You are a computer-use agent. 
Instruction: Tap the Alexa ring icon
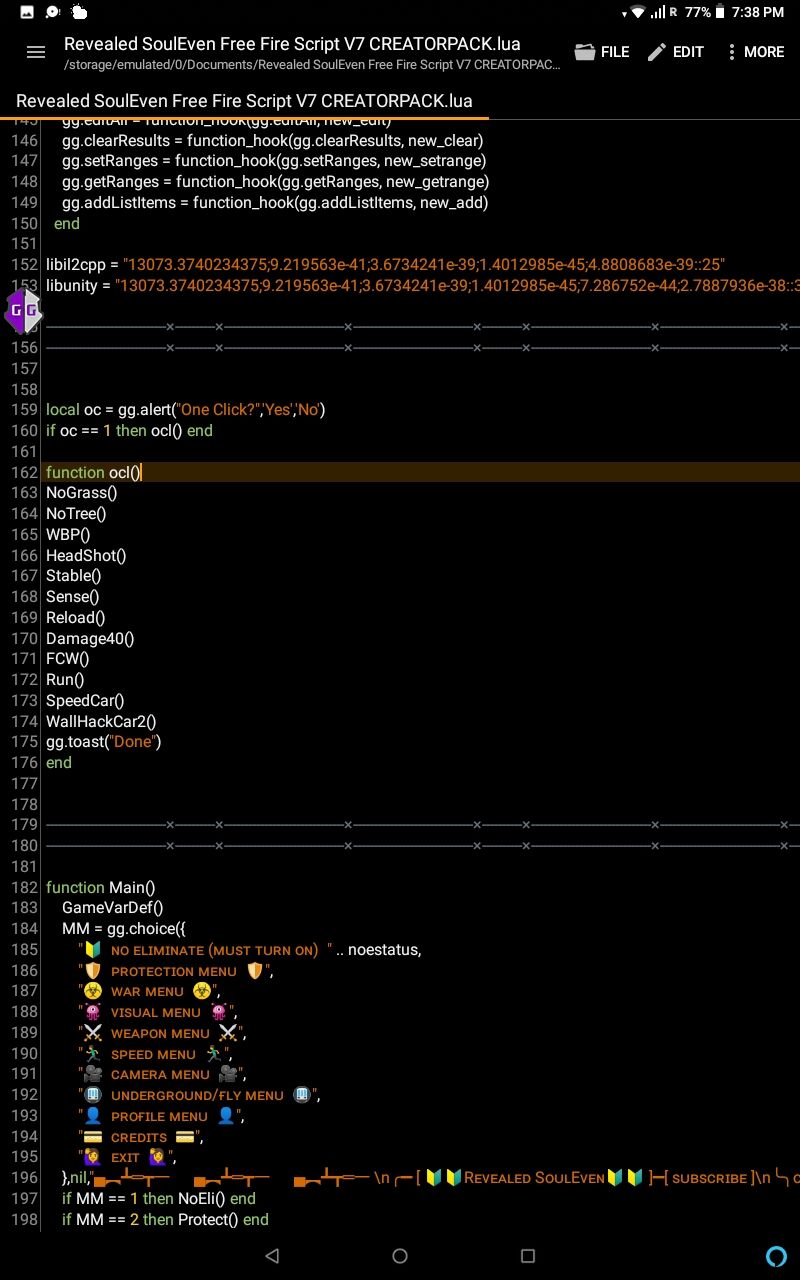tap(776, 1256)
